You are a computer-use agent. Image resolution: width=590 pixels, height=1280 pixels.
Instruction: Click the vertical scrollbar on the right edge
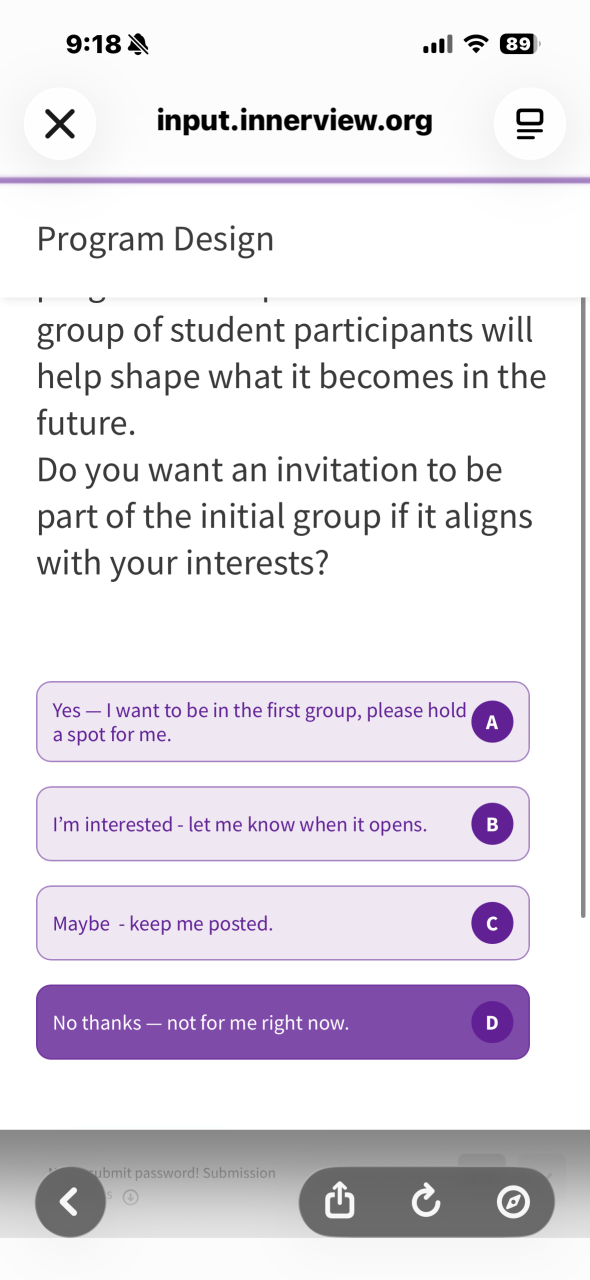[583, 606]
